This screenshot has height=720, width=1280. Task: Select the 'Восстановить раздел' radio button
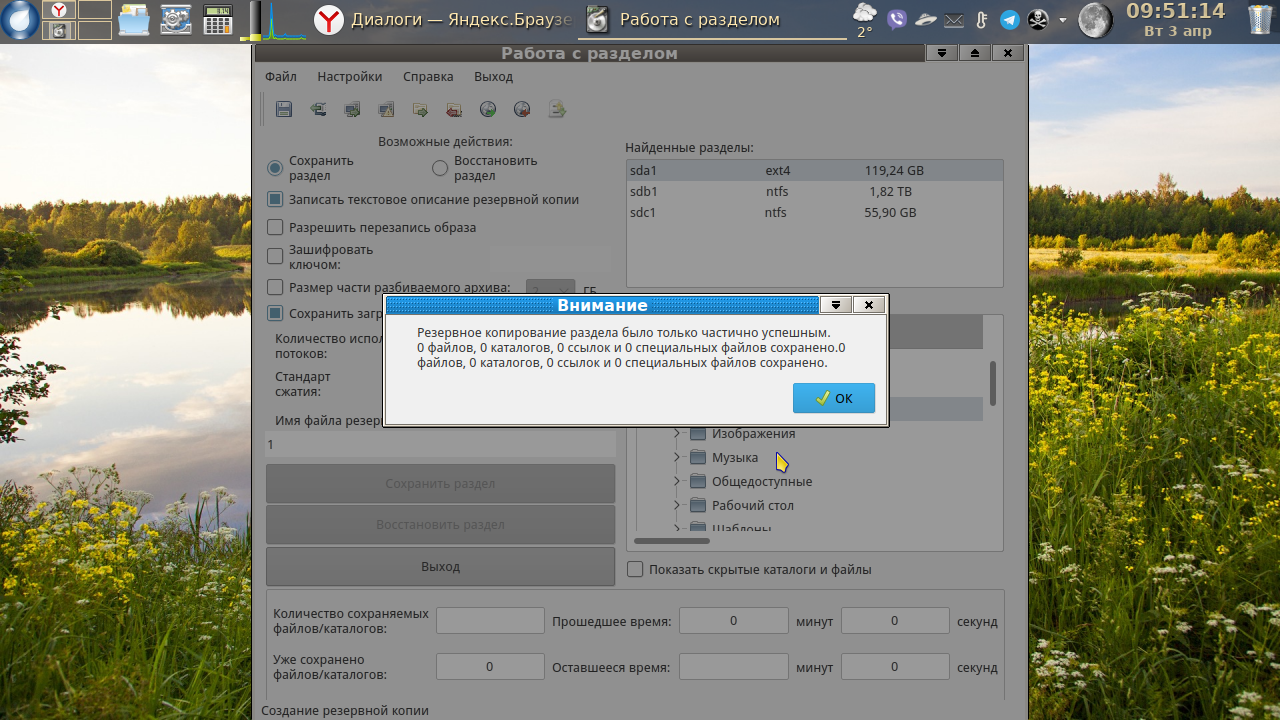440,168
